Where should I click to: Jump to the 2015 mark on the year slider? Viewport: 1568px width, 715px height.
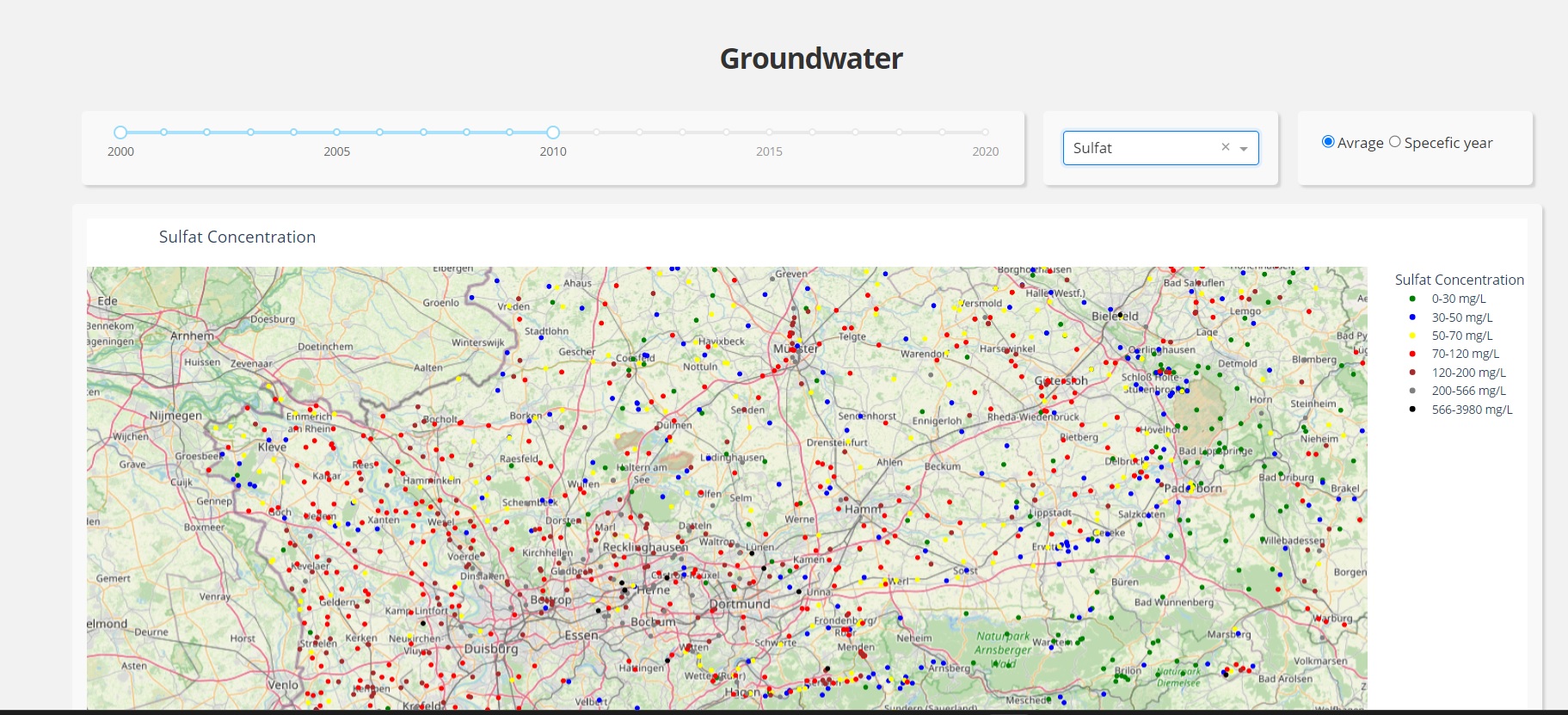pos(769,151)
